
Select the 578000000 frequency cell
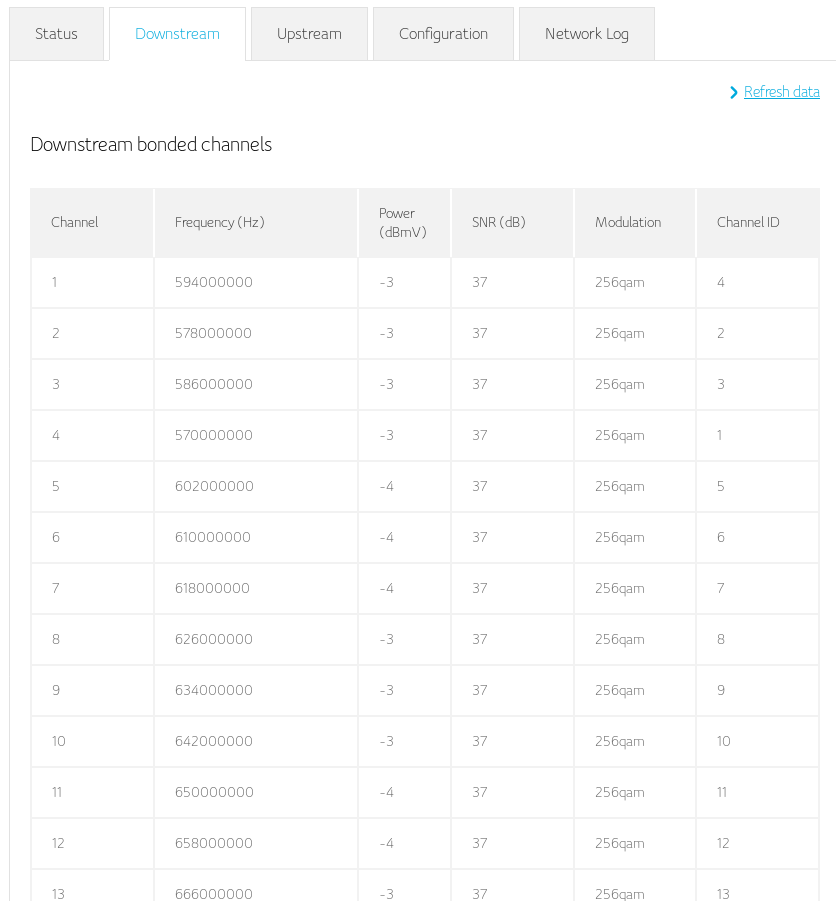pos(213,333)
